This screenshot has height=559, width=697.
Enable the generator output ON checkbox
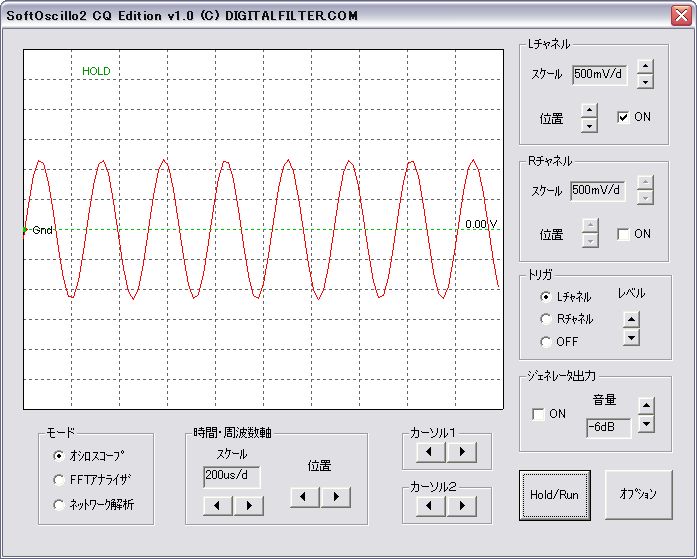(x=539, y=414)
